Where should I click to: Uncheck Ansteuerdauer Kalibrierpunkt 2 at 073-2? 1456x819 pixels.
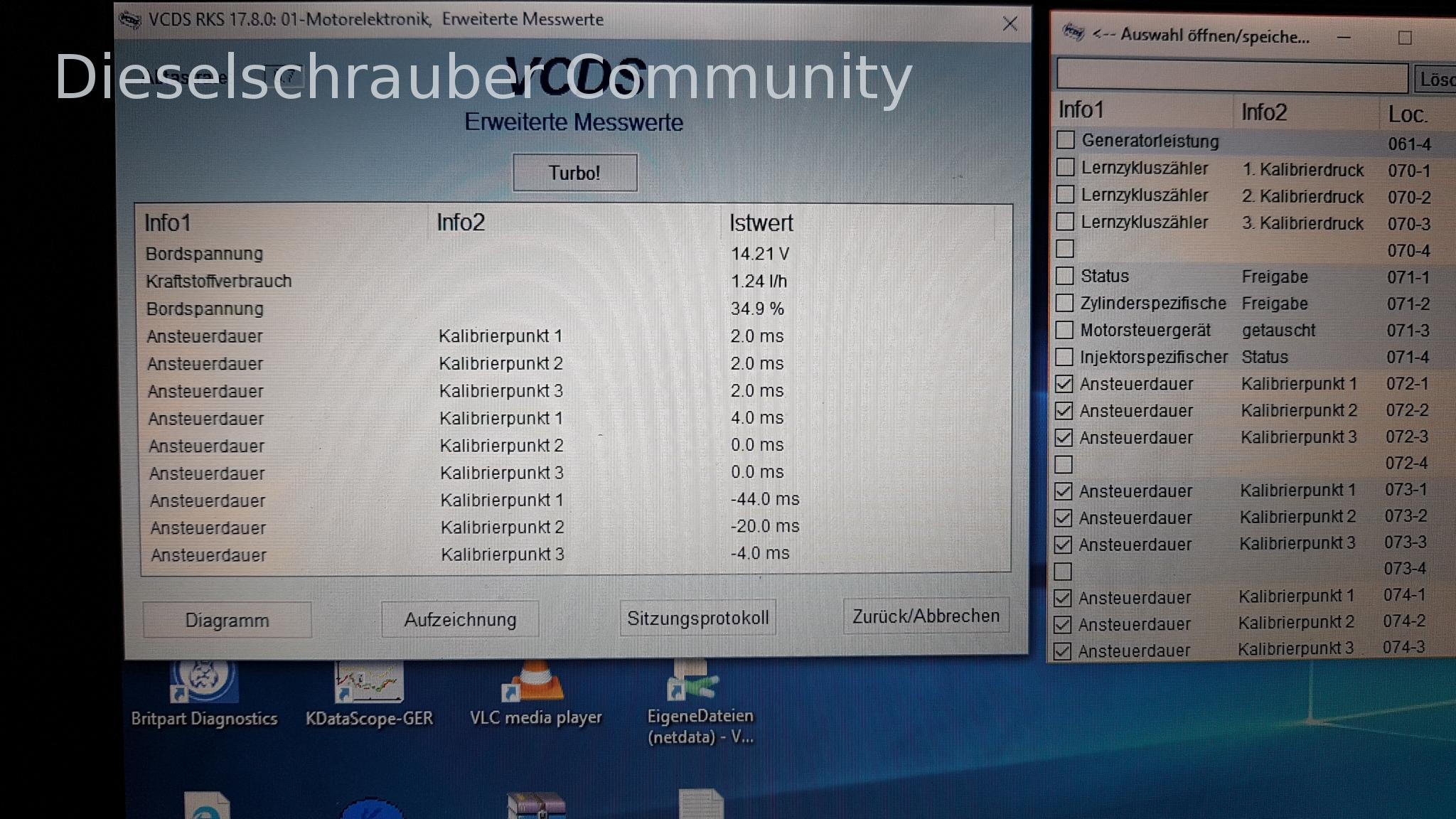[x=1063, y=518]
